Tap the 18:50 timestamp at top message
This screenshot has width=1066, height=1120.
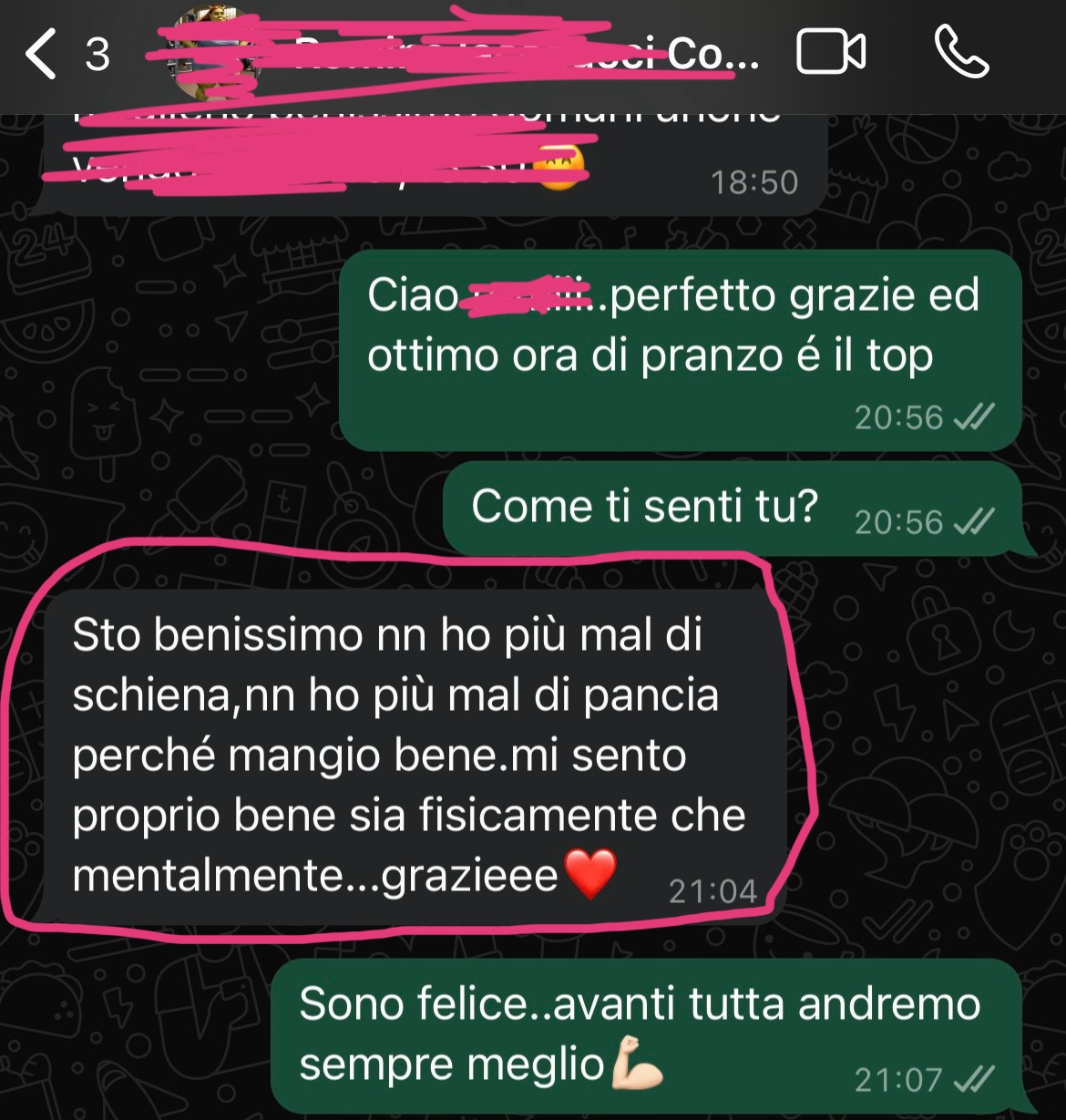coord(754,182)
